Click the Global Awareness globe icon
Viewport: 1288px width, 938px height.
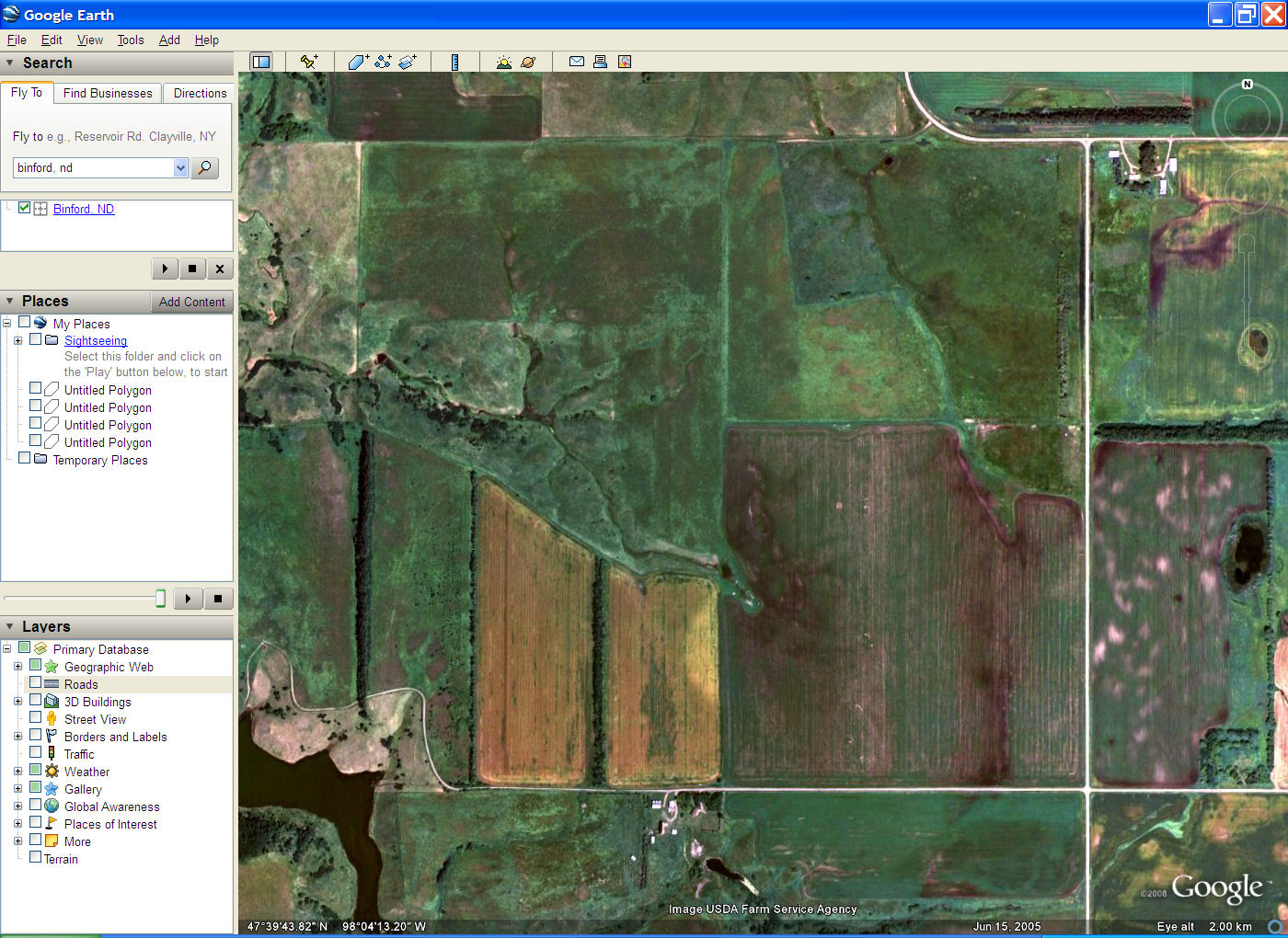(52, 806)
